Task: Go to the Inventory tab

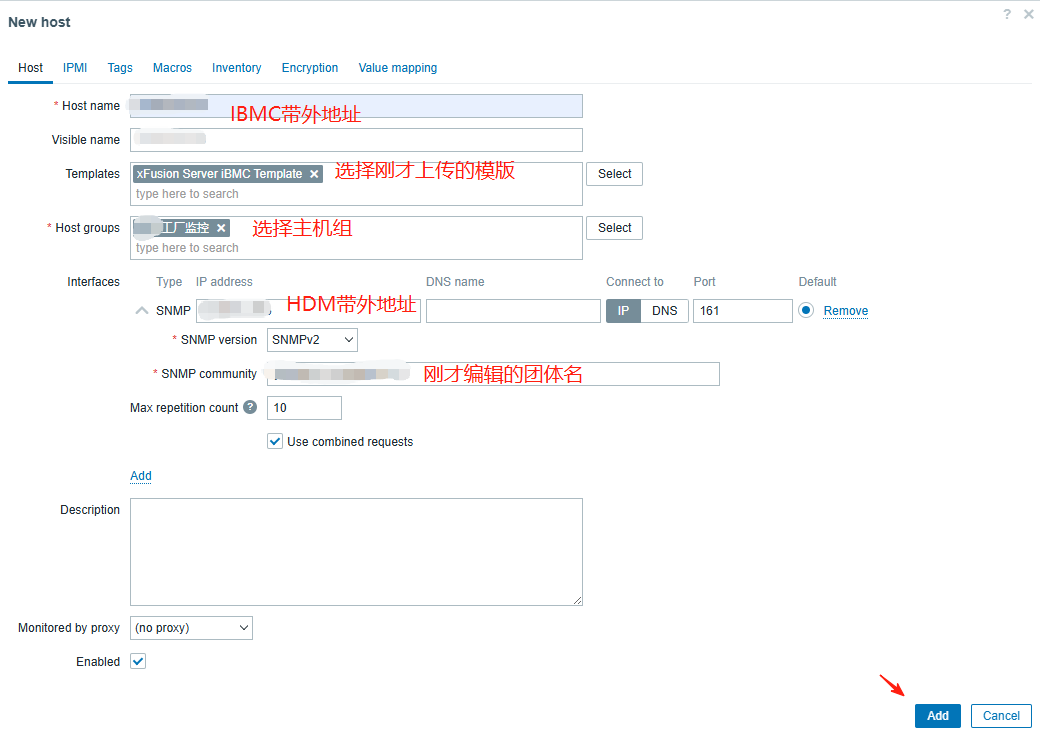Action: 236,68
